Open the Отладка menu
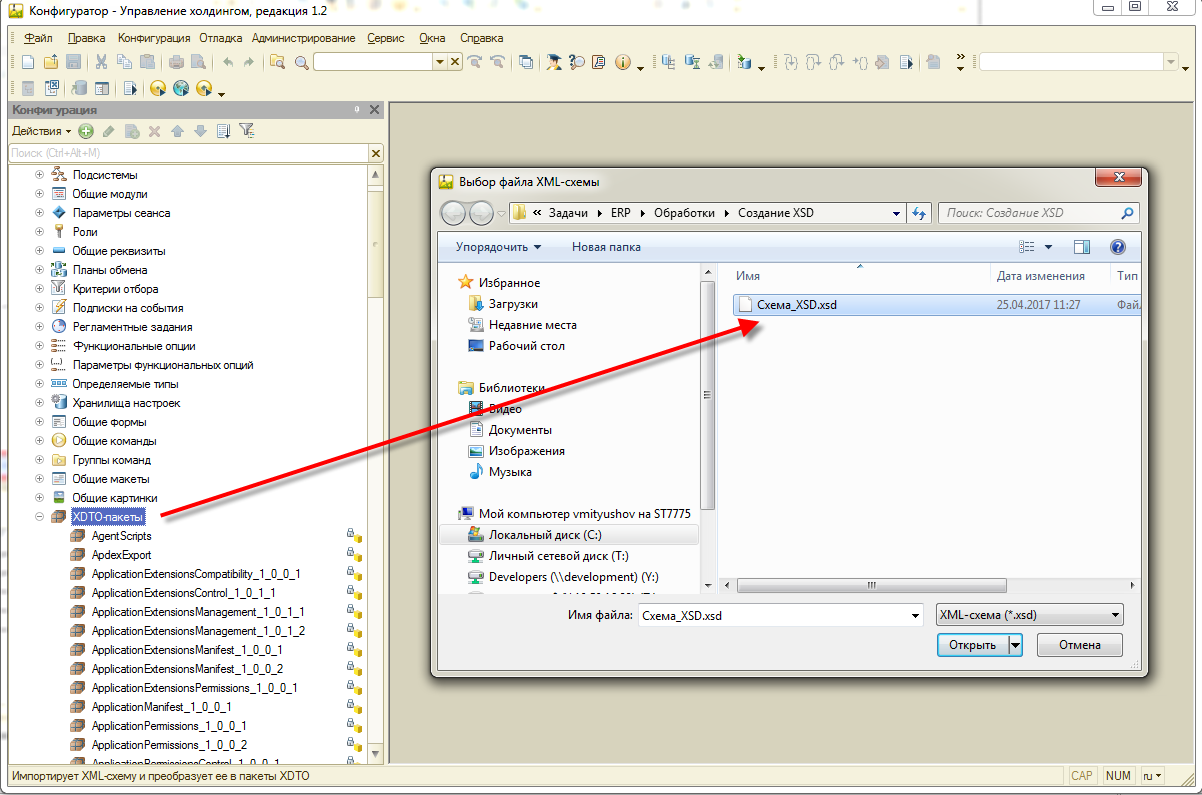Image resolution: width=1202 pixels, height=795 pixels. point(221,38)
